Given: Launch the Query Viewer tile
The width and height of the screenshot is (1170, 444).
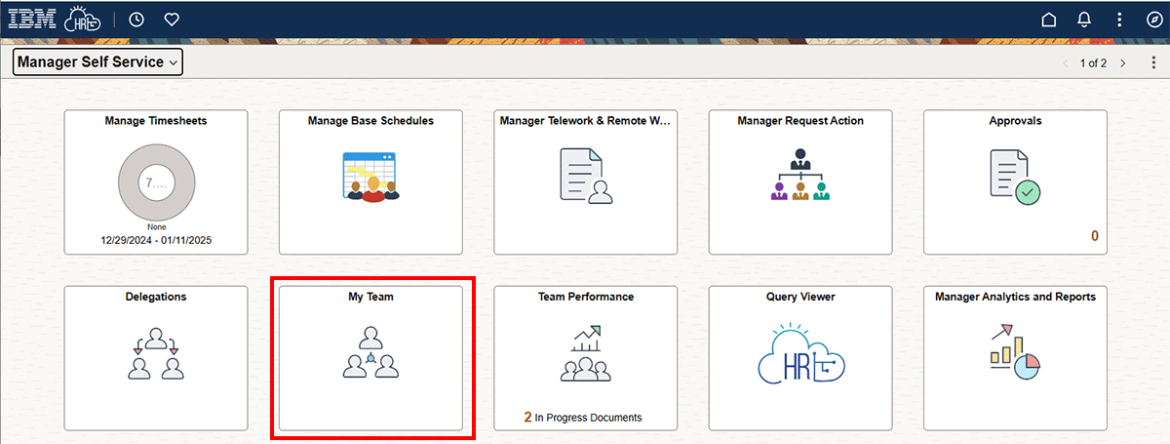Looking at the screenshot, I should pyautogui.click(x=799, y=358).
